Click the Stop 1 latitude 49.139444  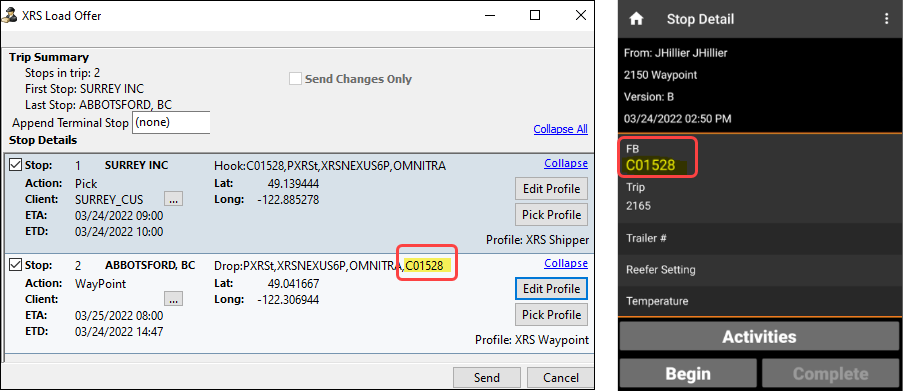pos(293,184)
